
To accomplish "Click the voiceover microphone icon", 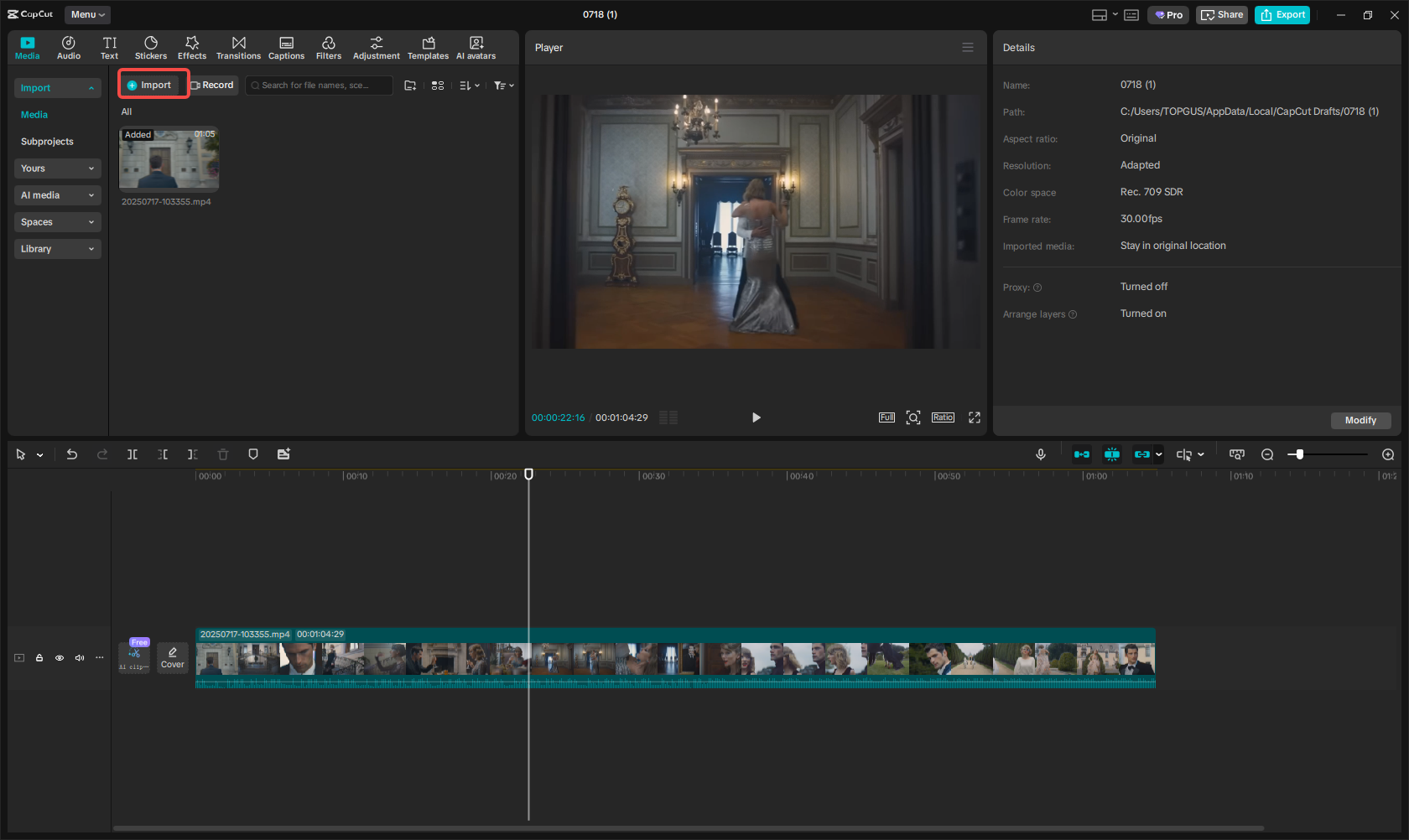I will coord(1040,454).
